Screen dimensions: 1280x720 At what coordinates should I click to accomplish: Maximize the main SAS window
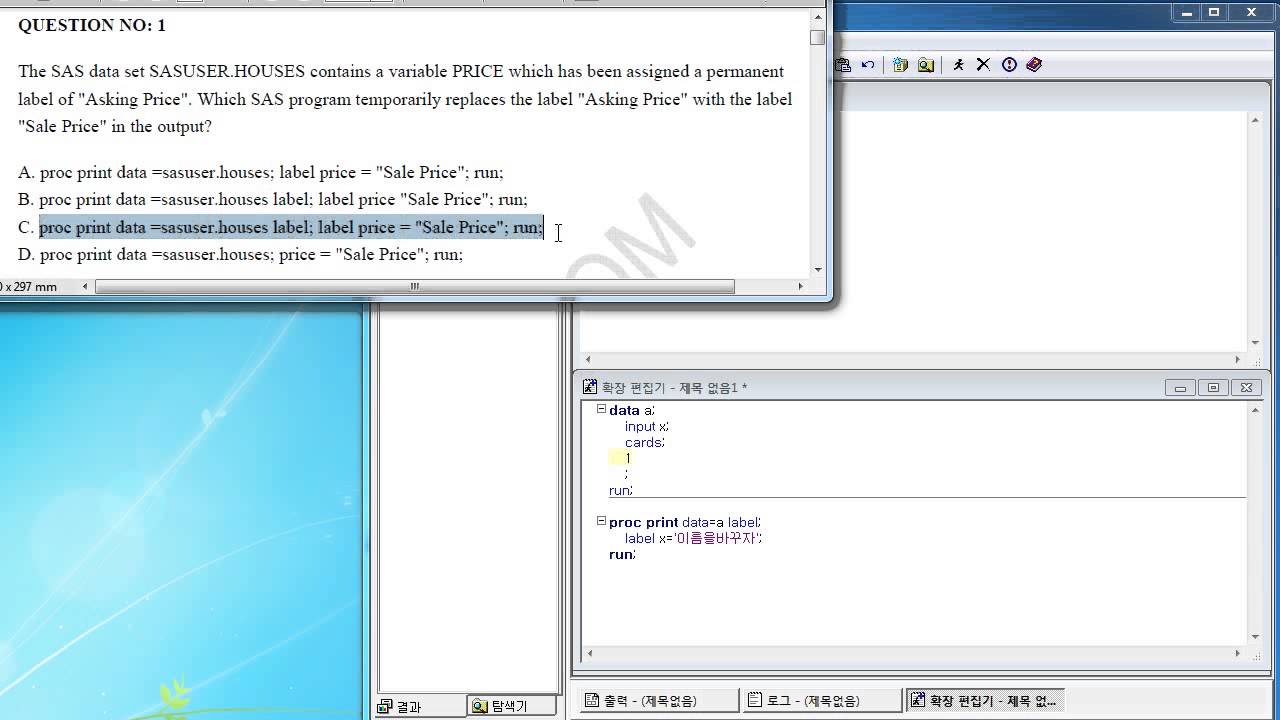(x=1214, y=12)
